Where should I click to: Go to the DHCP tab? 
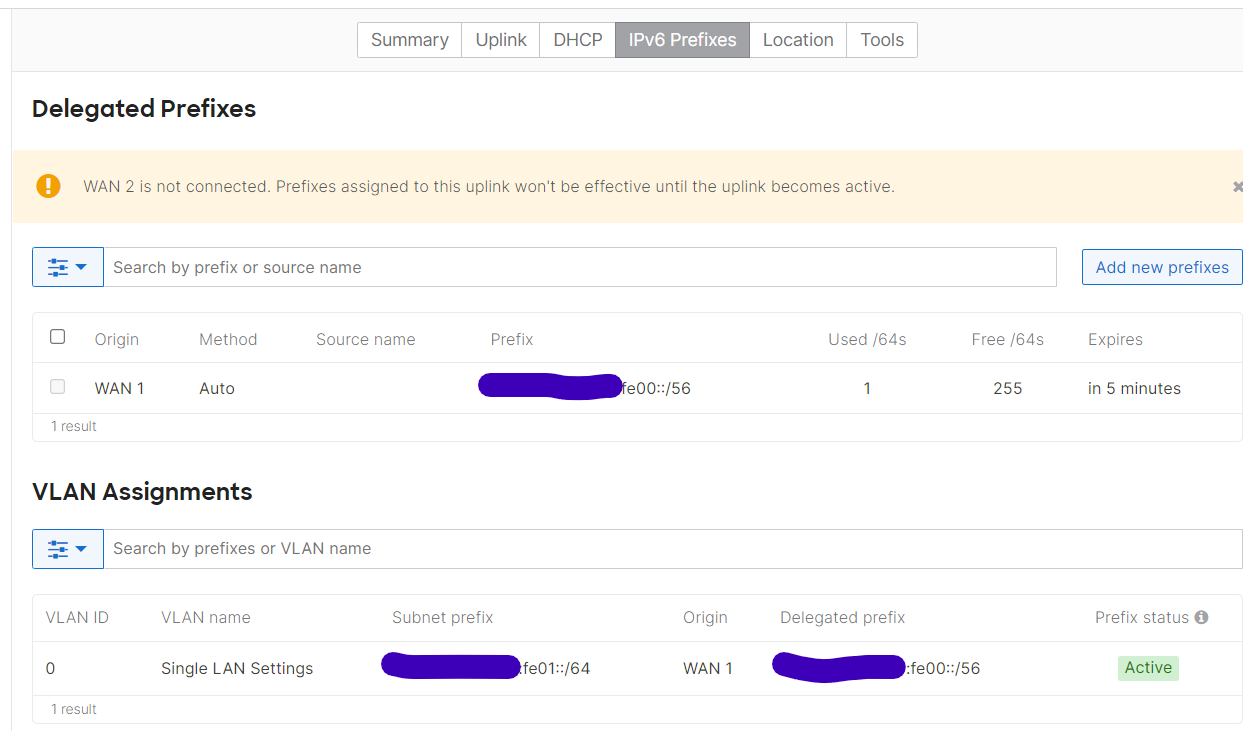point(578,40)
